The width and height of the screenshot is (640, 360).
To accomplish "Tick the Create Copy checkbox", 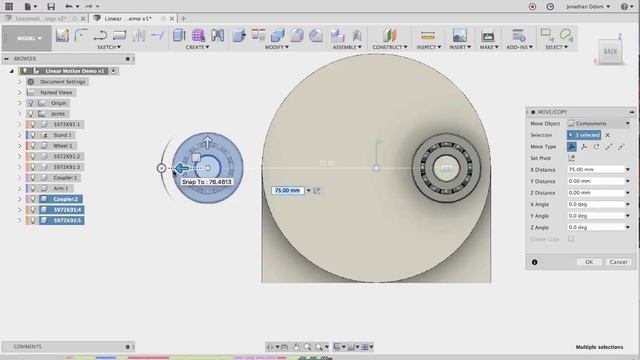I will point(571,239).
